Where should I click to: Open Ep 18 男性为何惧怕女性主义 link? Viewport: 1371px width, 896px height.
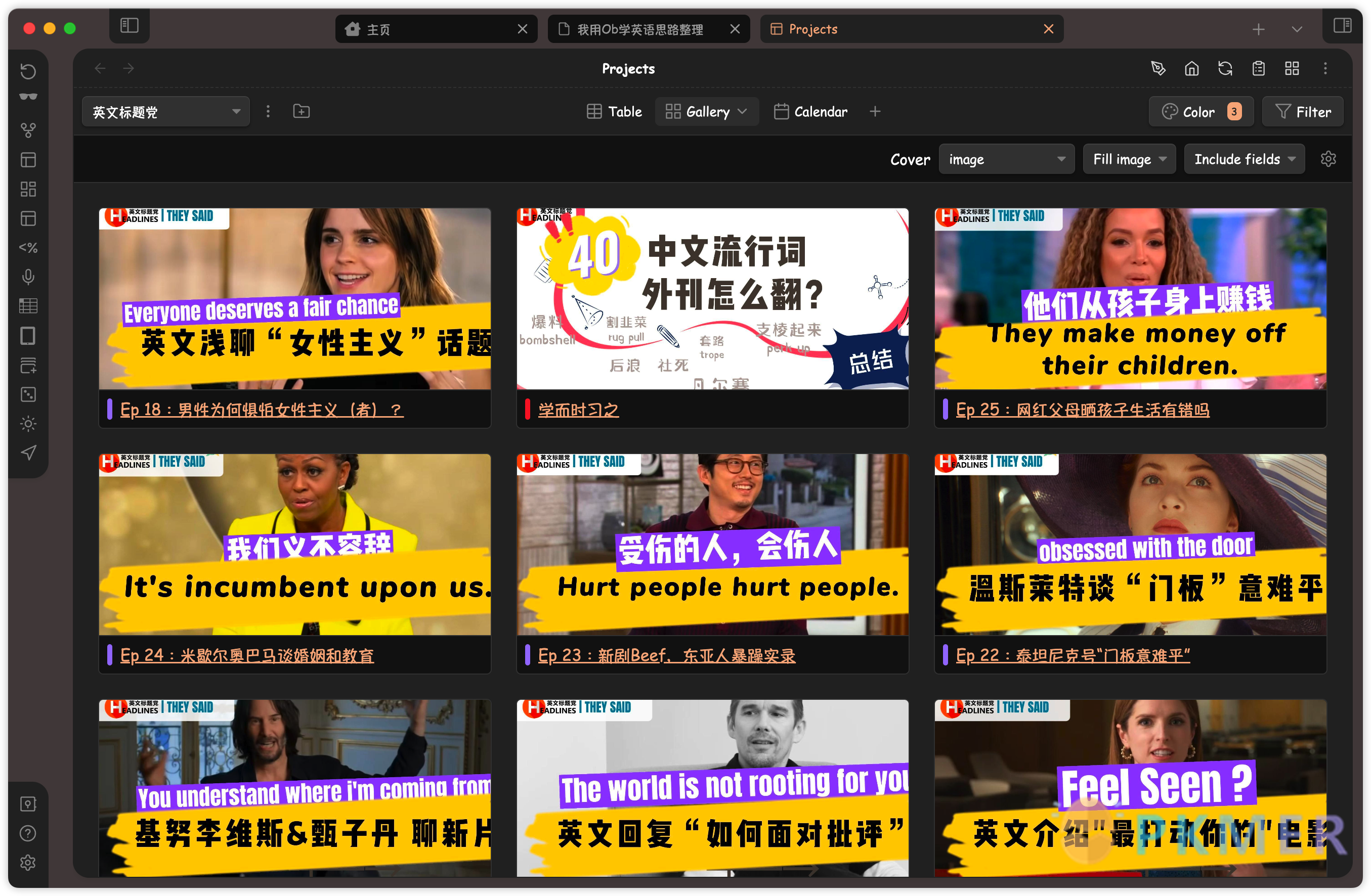tap(262, 410)
